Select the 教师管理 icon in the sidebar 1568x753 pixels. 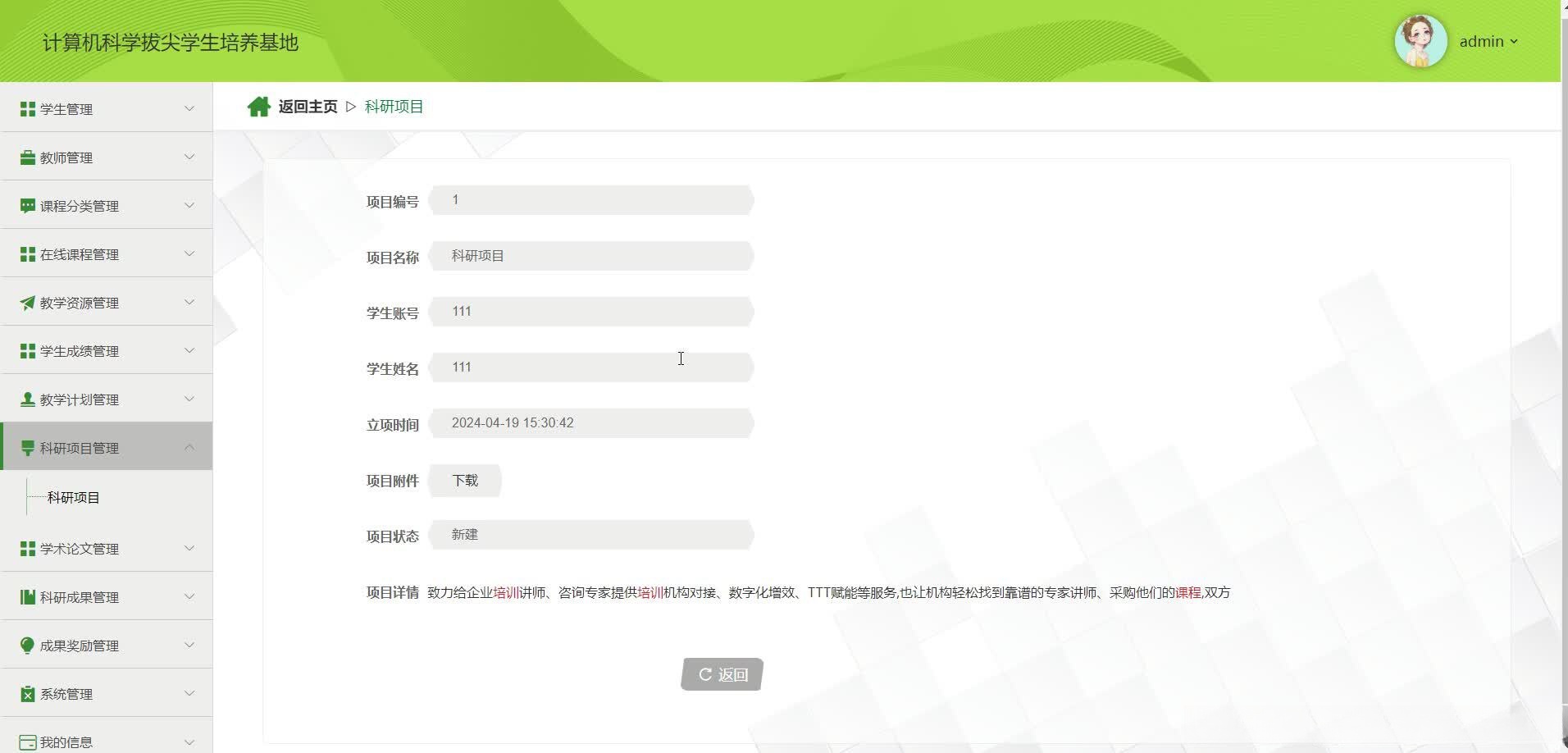click(27, 157)
